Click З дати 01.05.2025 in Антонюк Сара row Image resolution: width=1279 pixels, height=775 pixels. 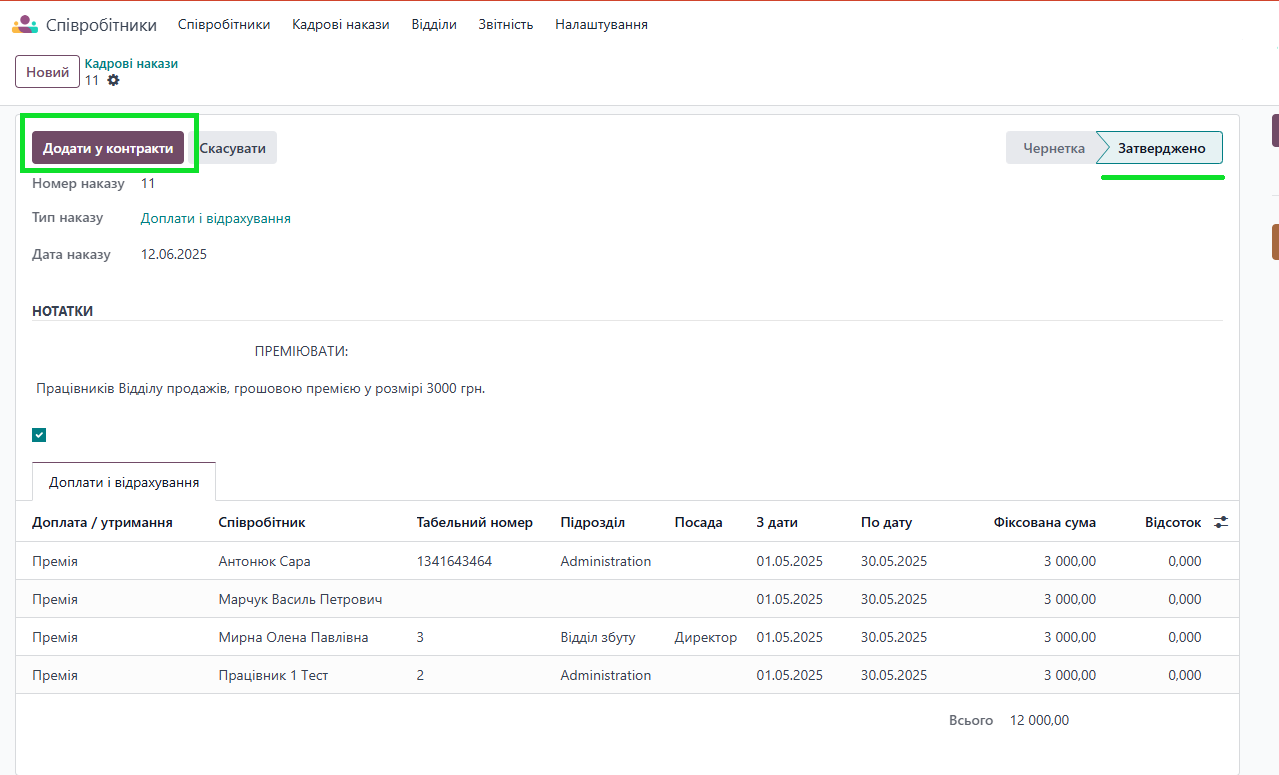point(790,561)
